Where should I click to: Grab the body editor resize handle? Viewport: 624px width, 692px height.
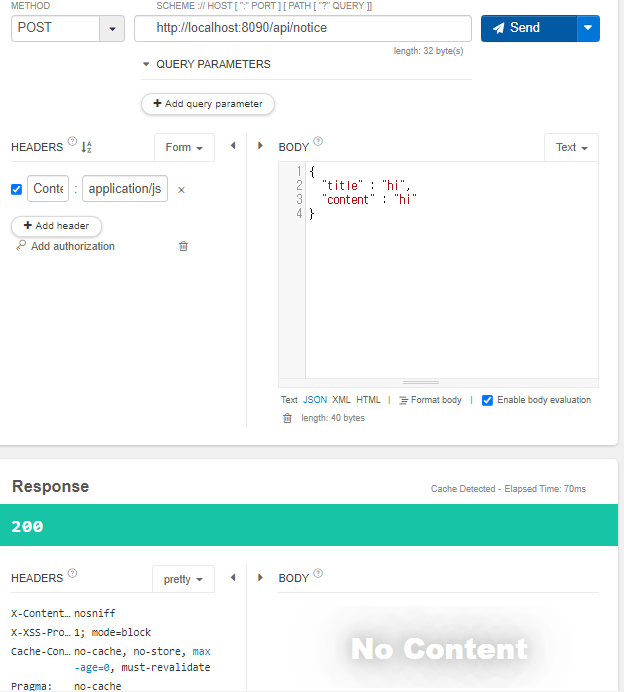click(421, 382)
